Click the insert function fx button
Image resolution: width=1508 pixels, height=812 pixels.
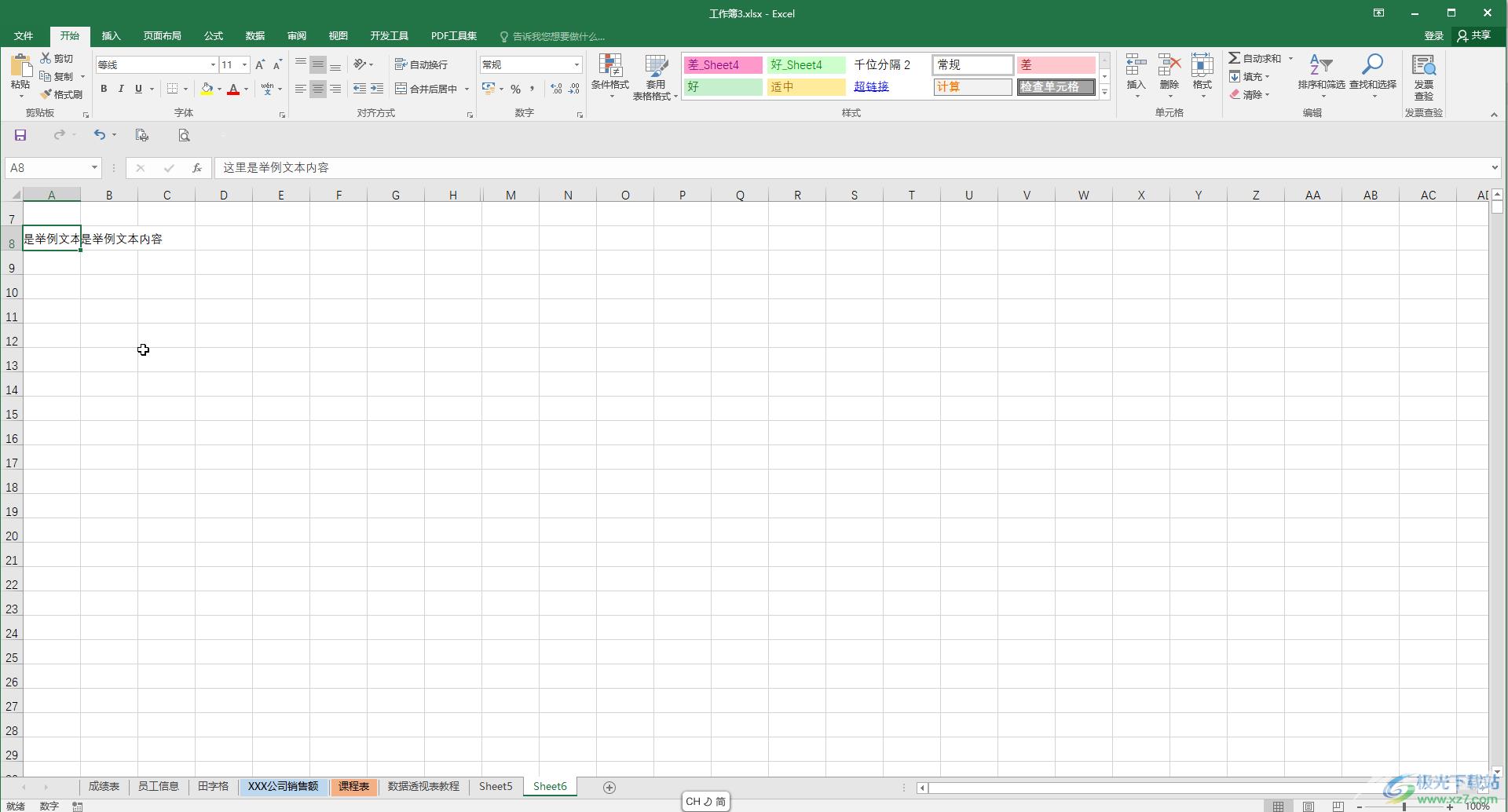click(197, 168)
